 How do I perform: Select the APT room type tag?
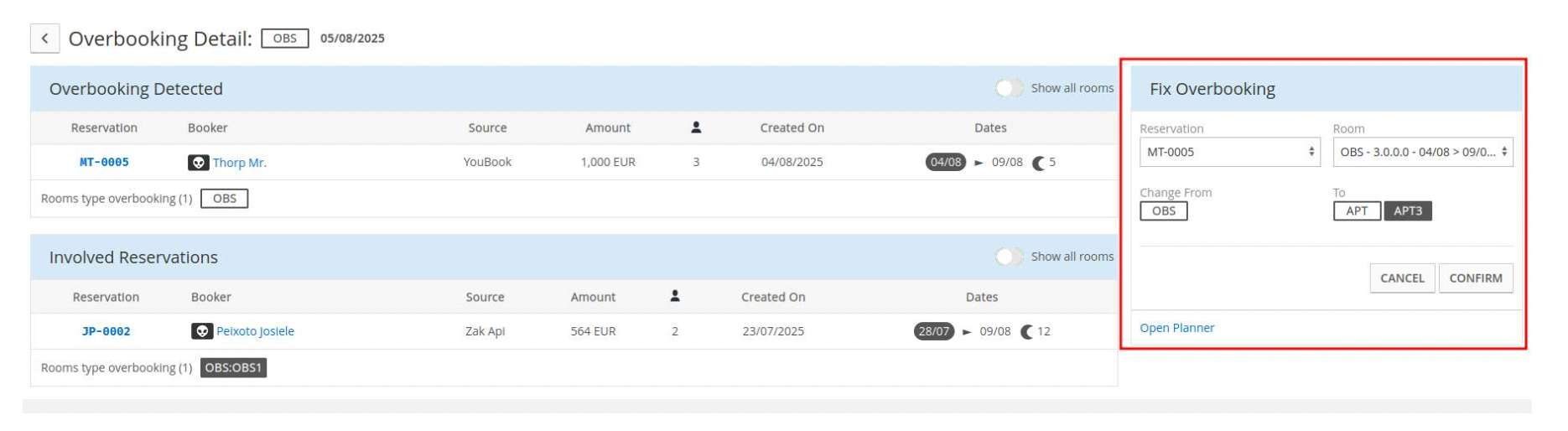[1357, 210]
